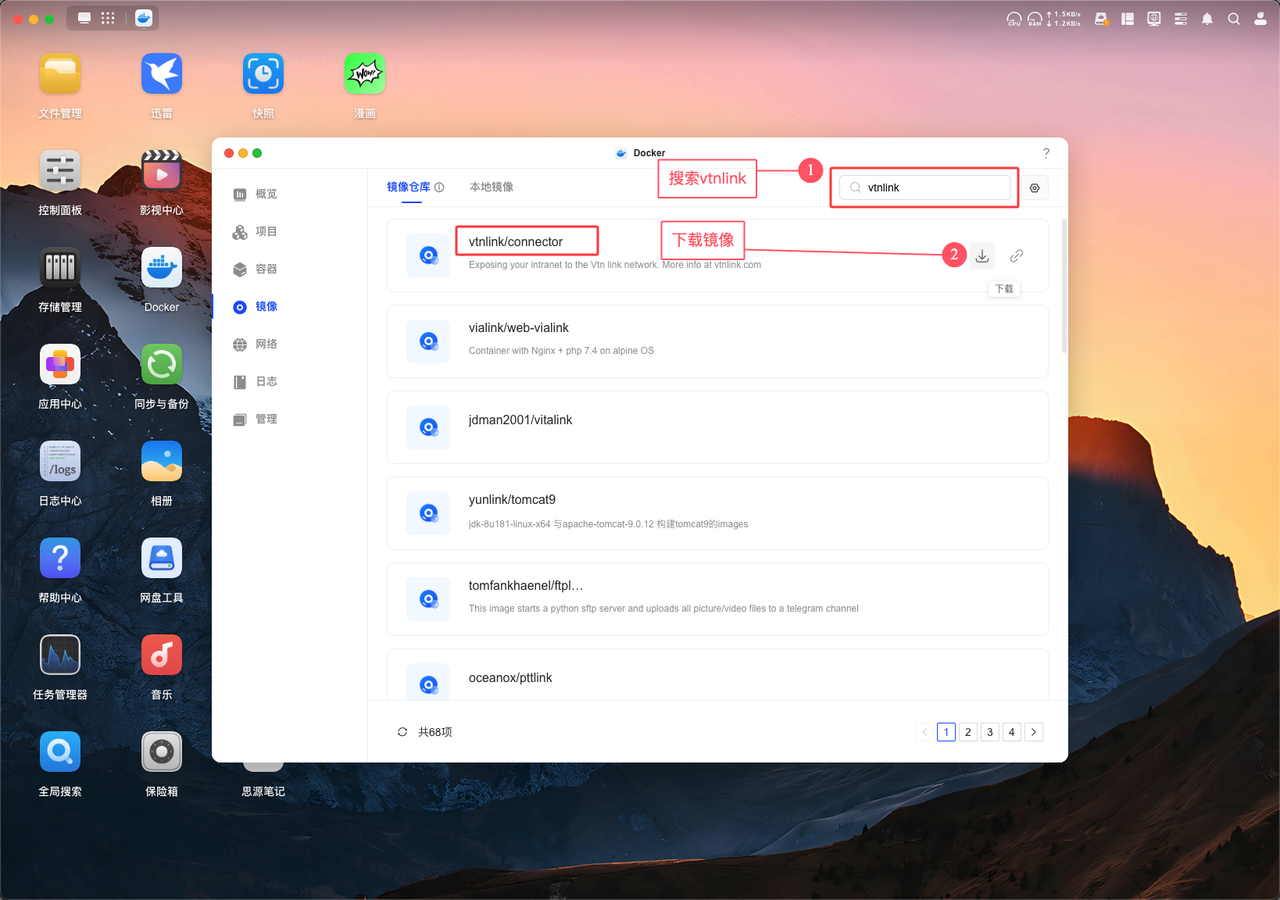Open registry settings gear icon
The image size is (1280, 900).
[x=1034, y=188]
